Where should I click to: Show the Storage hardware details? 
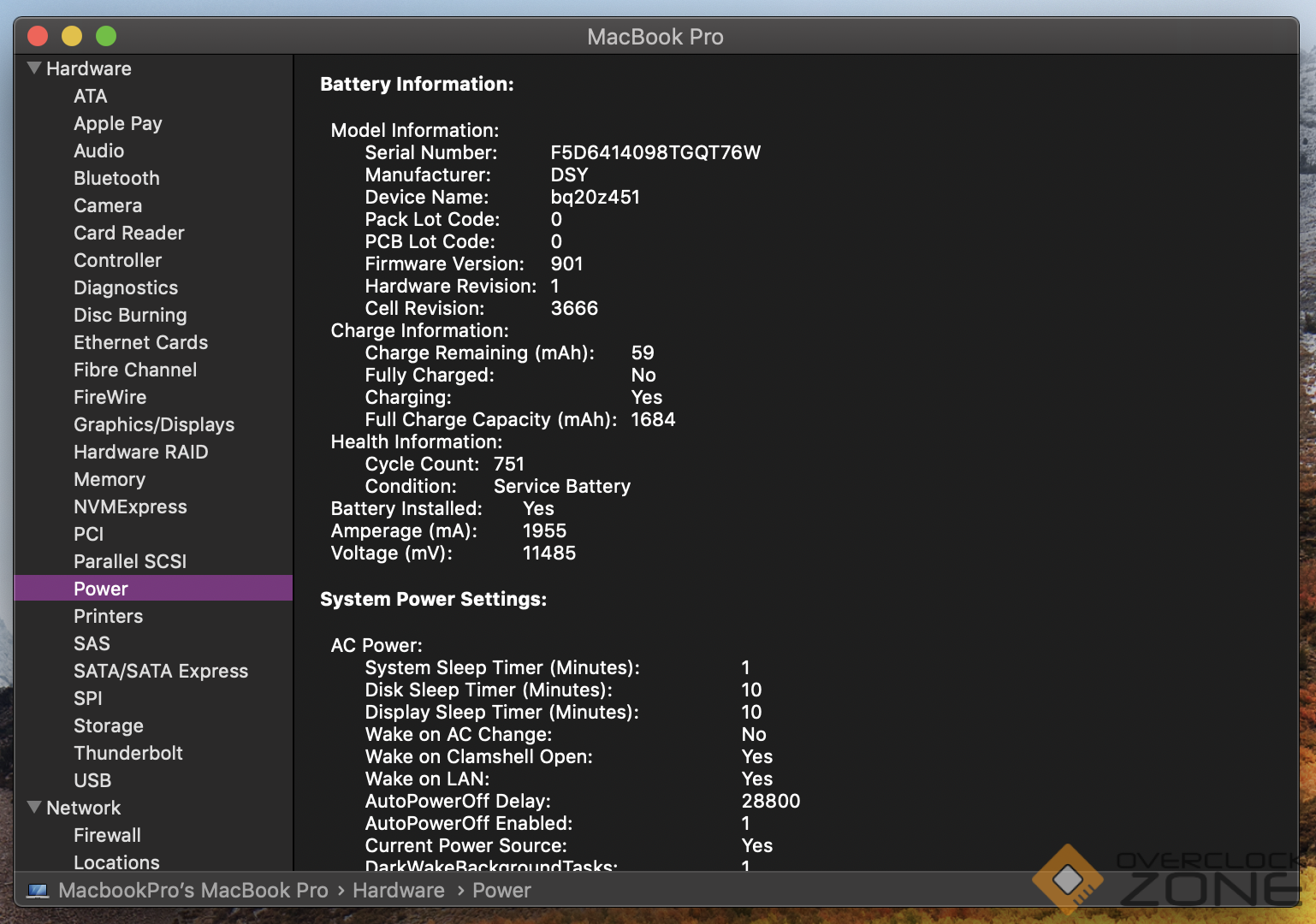[x=109, y=726]
